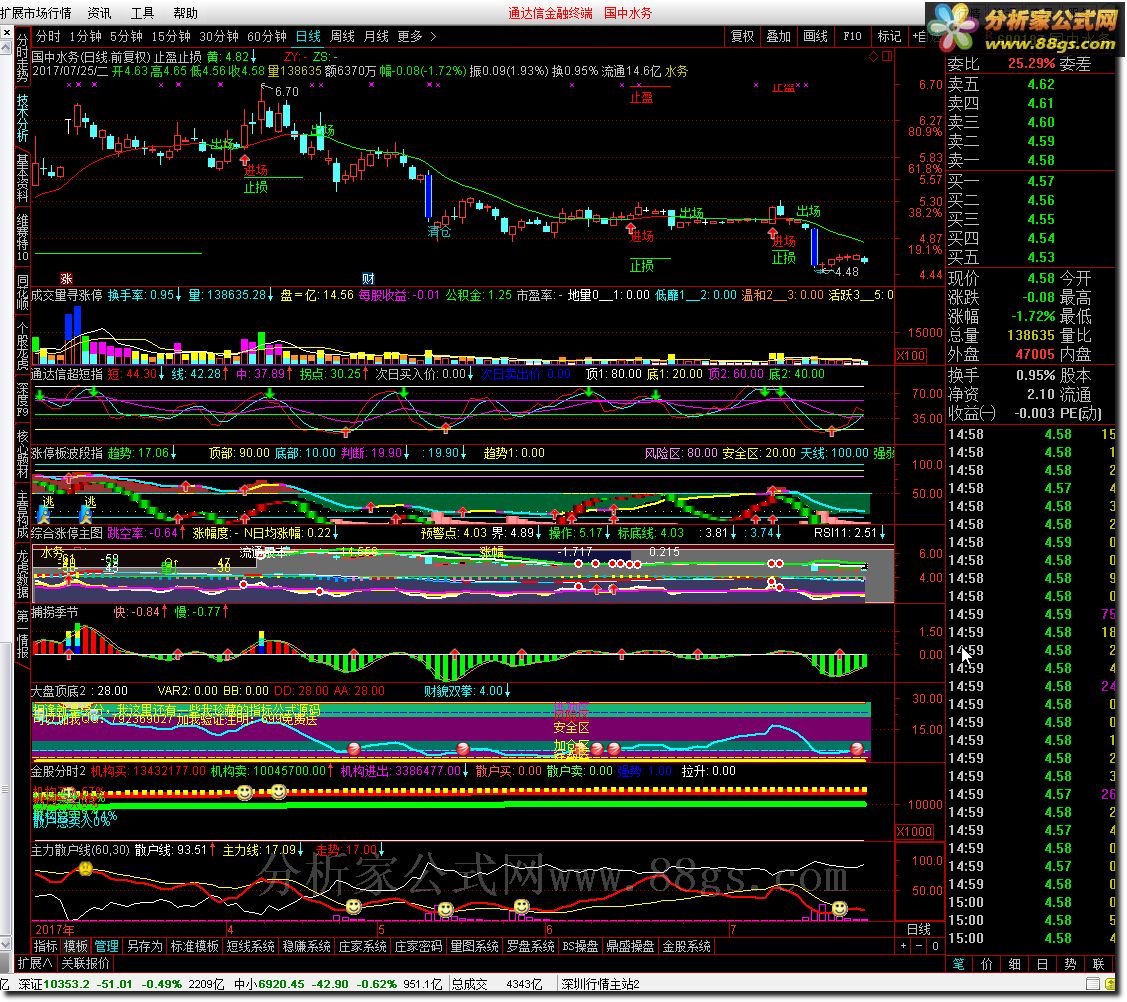The height and width of the screenshot is (1002, 1127).
Task: Click 深圳行情主站2 server status
Action: (x=600, y=984)
